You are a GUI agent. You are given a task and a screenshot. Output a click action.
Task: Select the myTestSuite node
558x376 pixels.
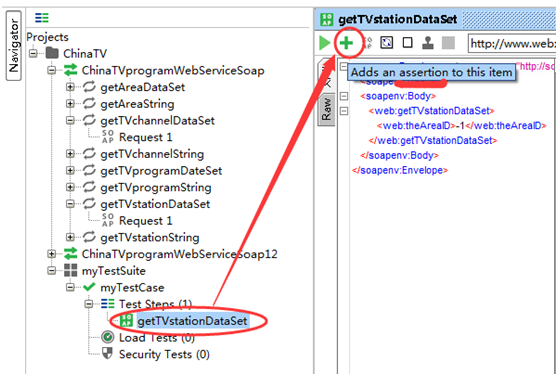(x=114, y=271)
